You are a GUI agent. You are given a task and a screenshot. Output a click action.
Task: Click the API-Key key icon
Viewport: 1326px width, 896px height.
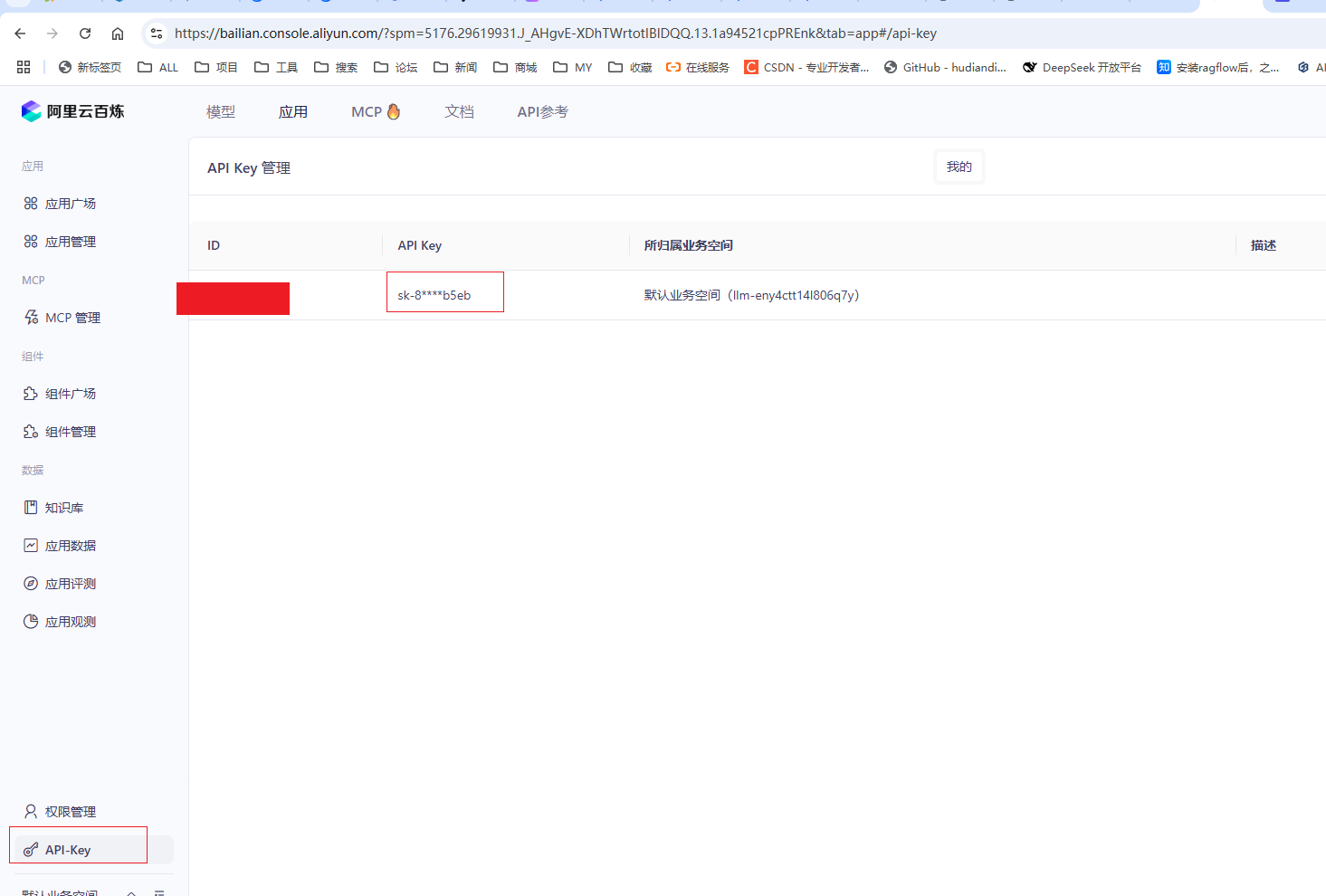tap(31, 850)
